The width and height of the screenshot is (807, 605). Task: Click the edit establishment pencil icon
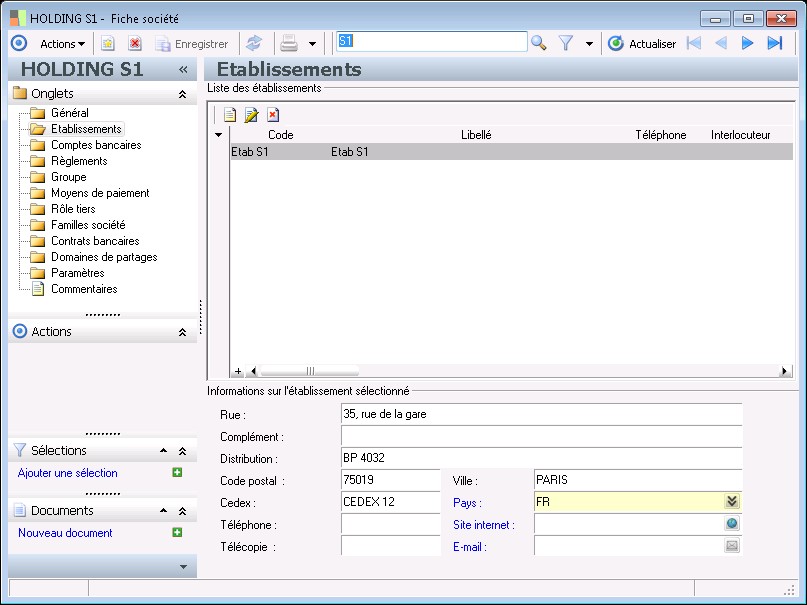pos(251,115)
